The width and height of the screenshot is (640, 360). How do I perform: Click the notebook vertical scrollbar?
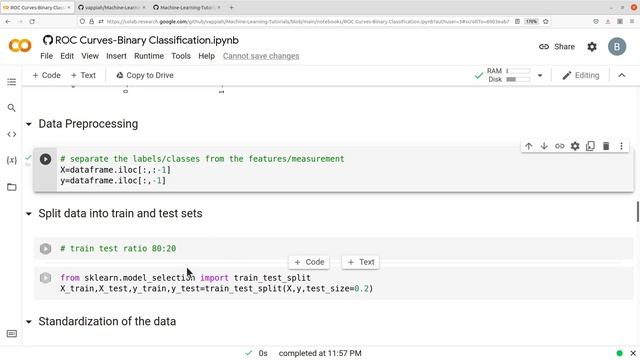[x=638, y=211]
